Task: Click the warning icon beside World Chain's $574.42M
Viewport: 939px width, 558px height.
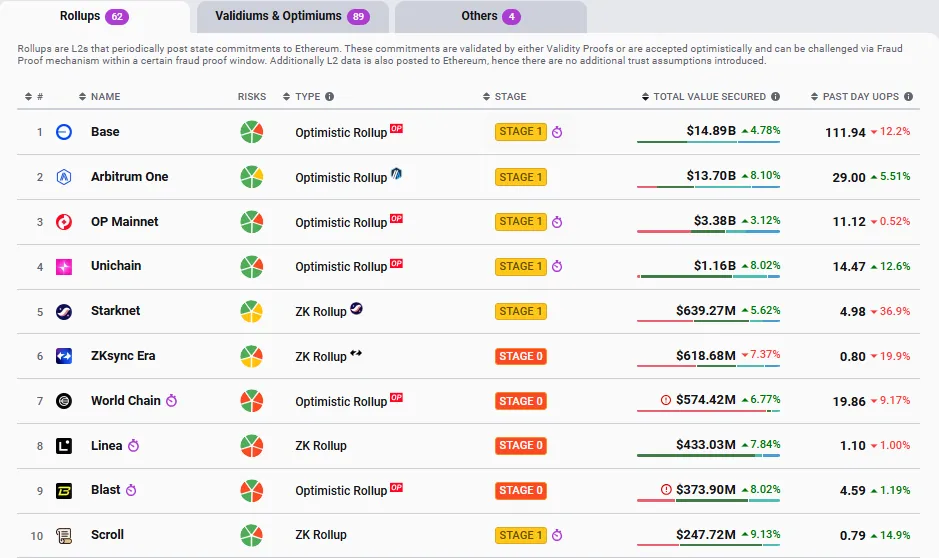Action: coord(665,400)
